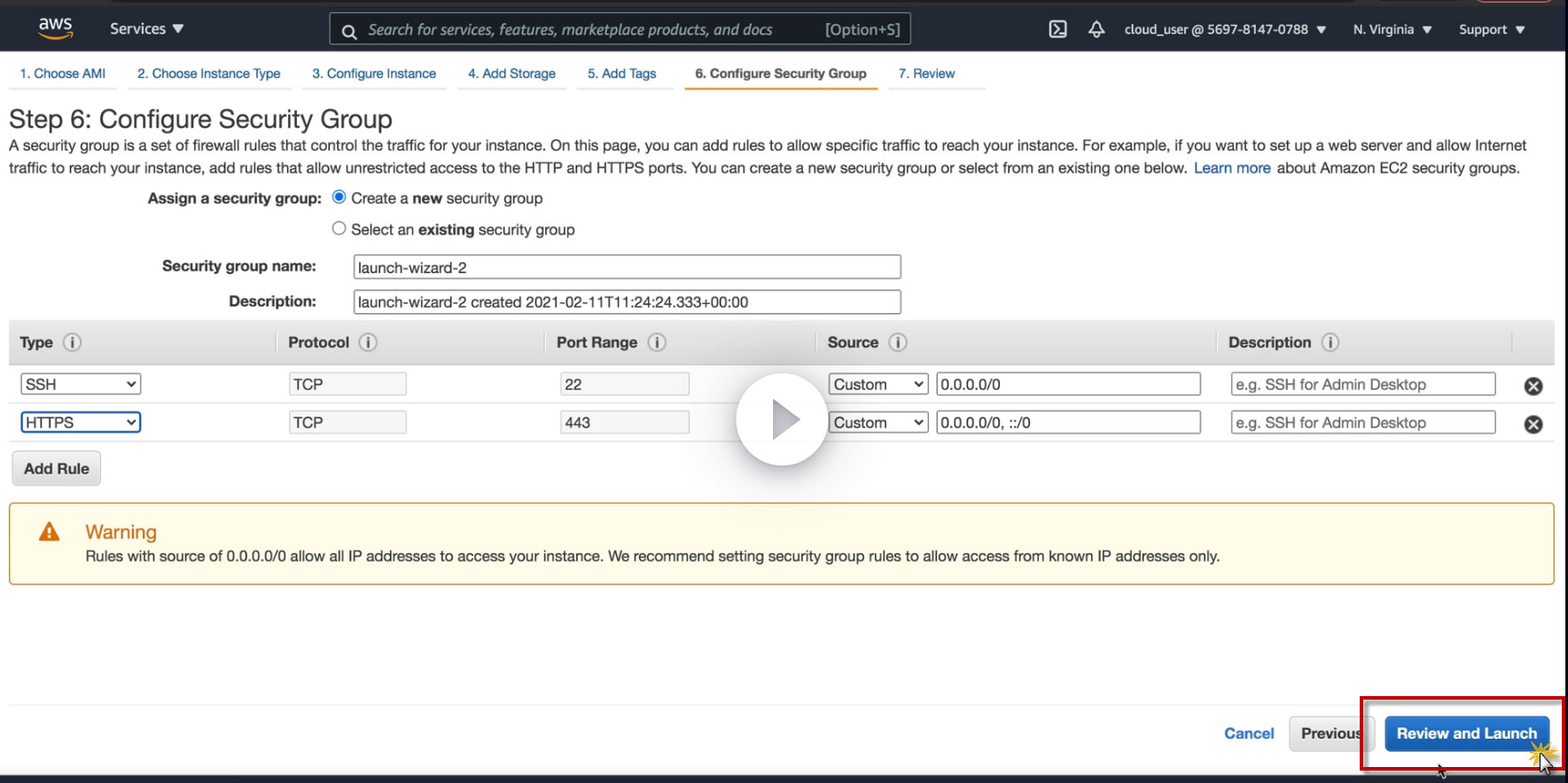Open the Services dropdown menu

click(x=146, y=28)
